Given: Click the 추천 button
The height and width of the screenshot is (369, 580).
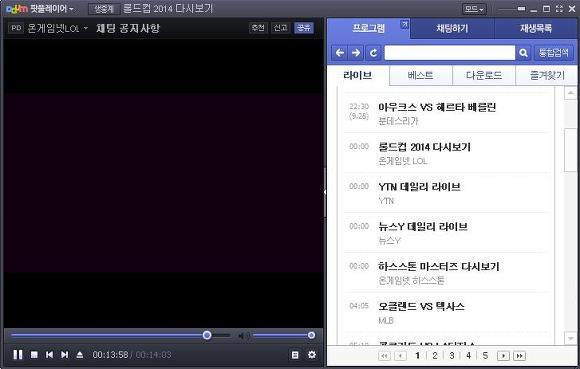Looking at the screenshot, I should click(258, 28).
